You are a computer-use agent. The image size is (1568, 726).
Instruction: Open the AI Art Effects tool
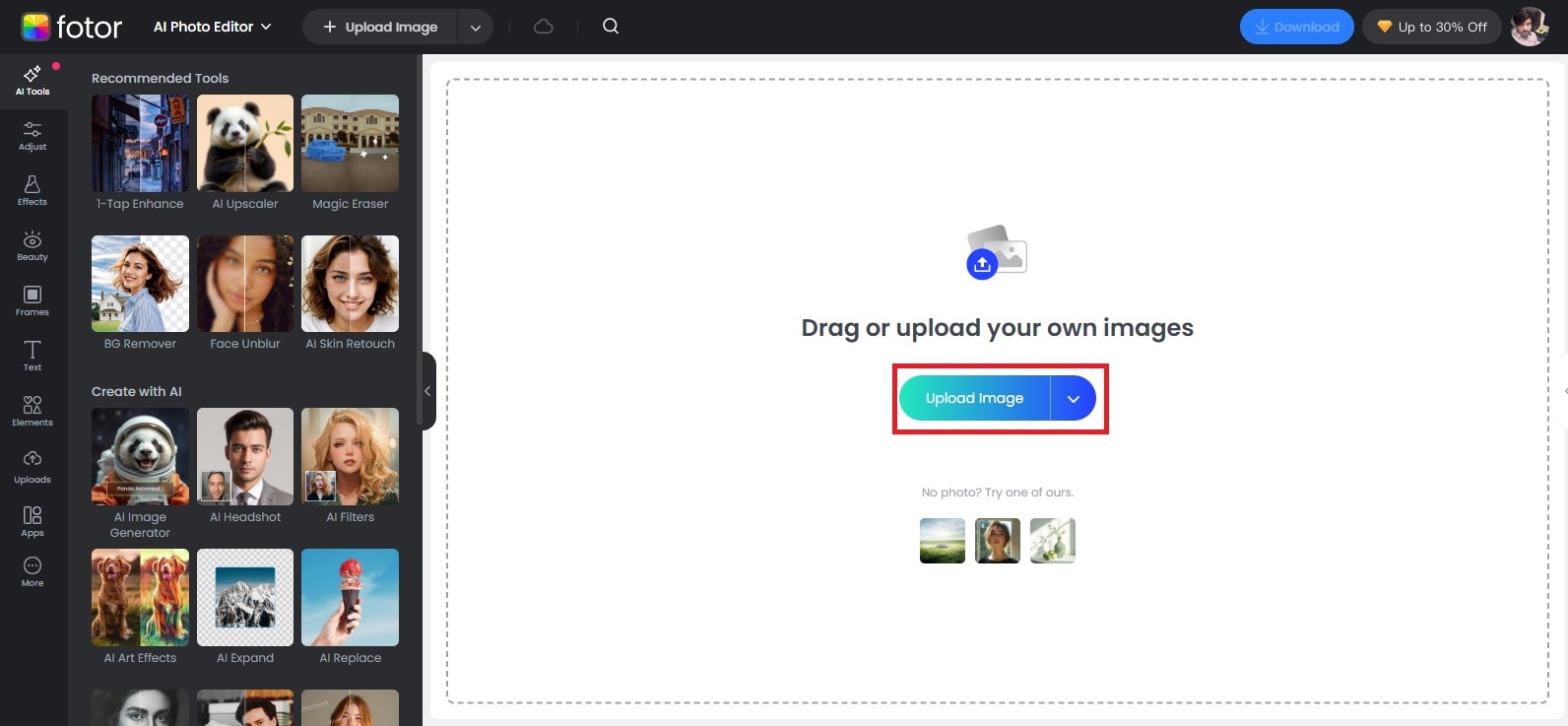click(x=140, y=607)
